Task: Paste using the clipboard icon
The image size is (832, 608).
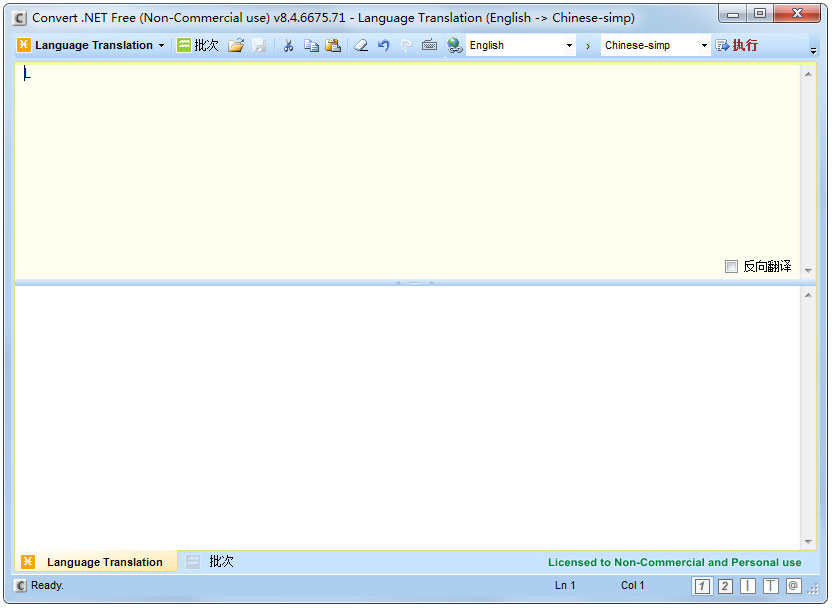Action: coord(333,46)
